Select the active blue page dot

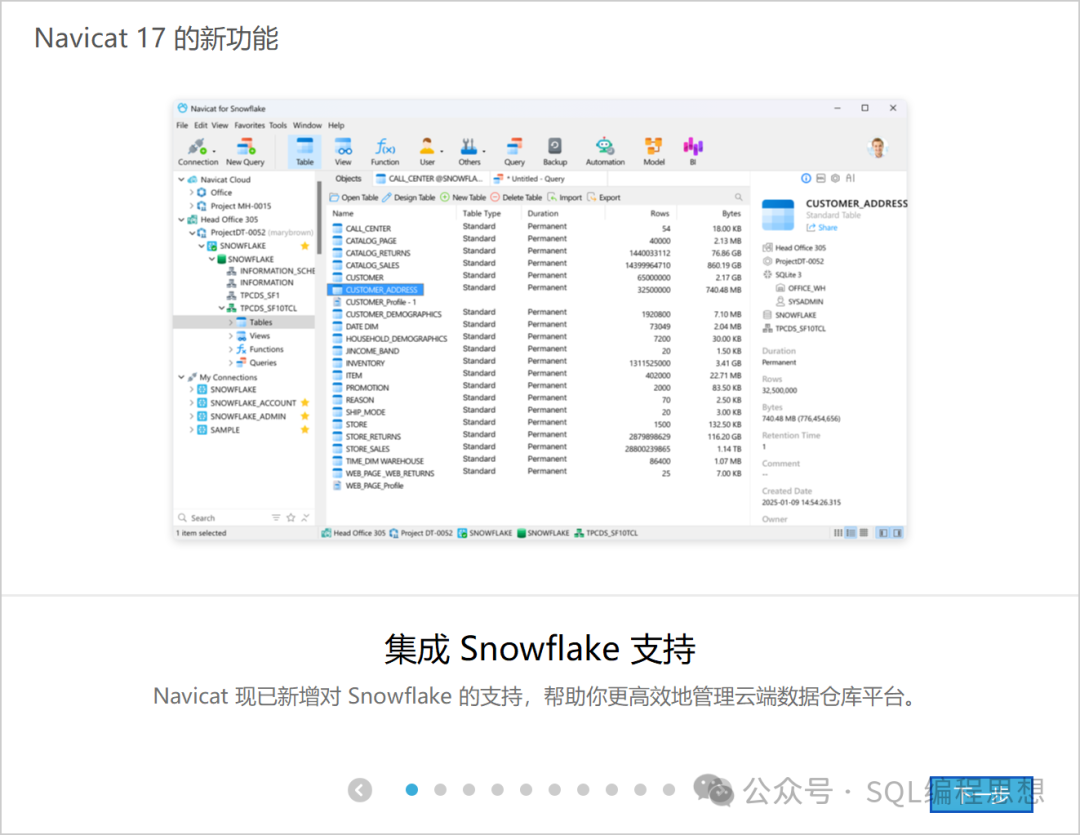coord(412,790)
